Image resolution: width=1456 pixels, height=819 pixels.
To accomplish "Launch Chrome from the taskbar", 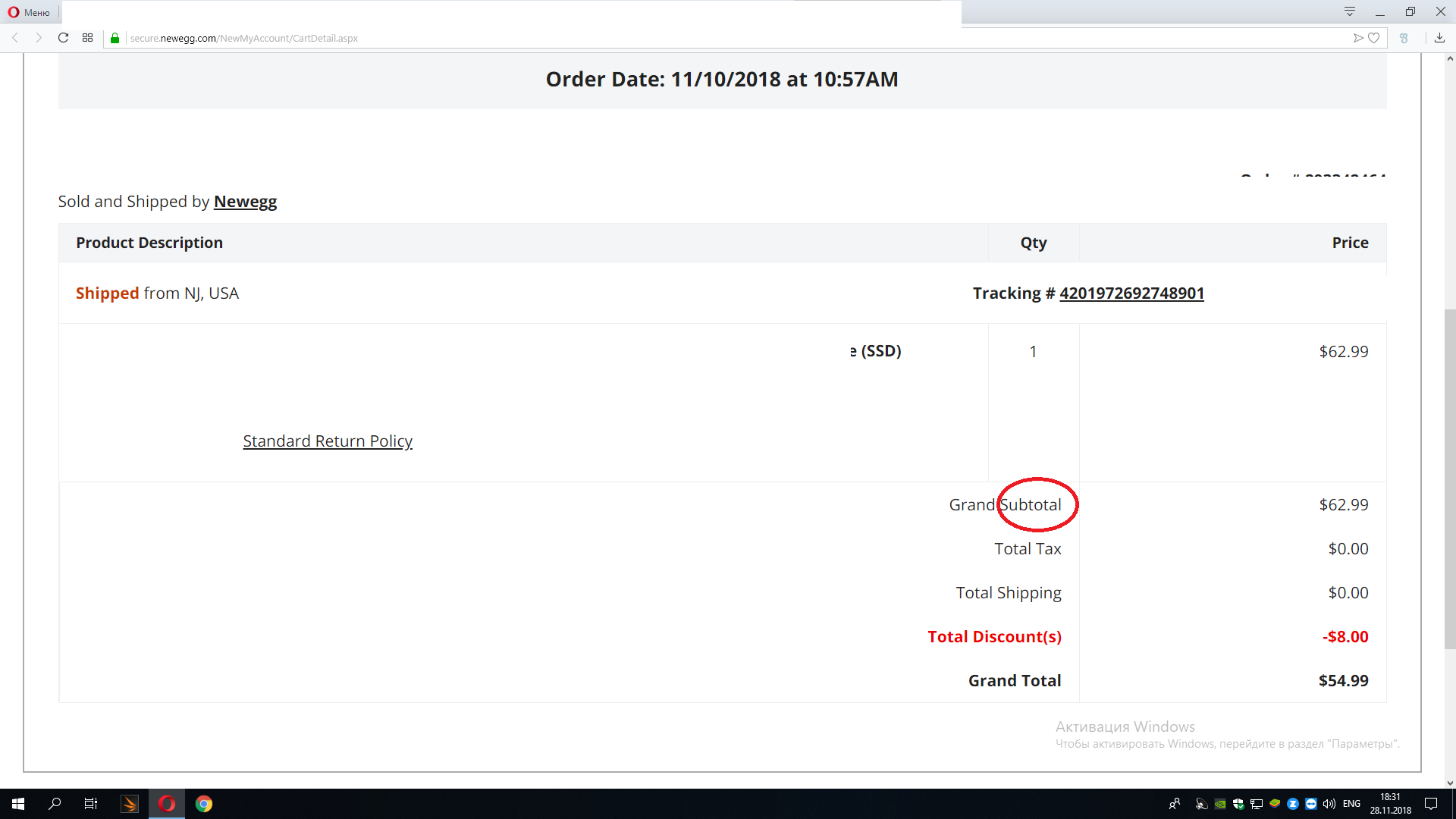I will 204,804.
